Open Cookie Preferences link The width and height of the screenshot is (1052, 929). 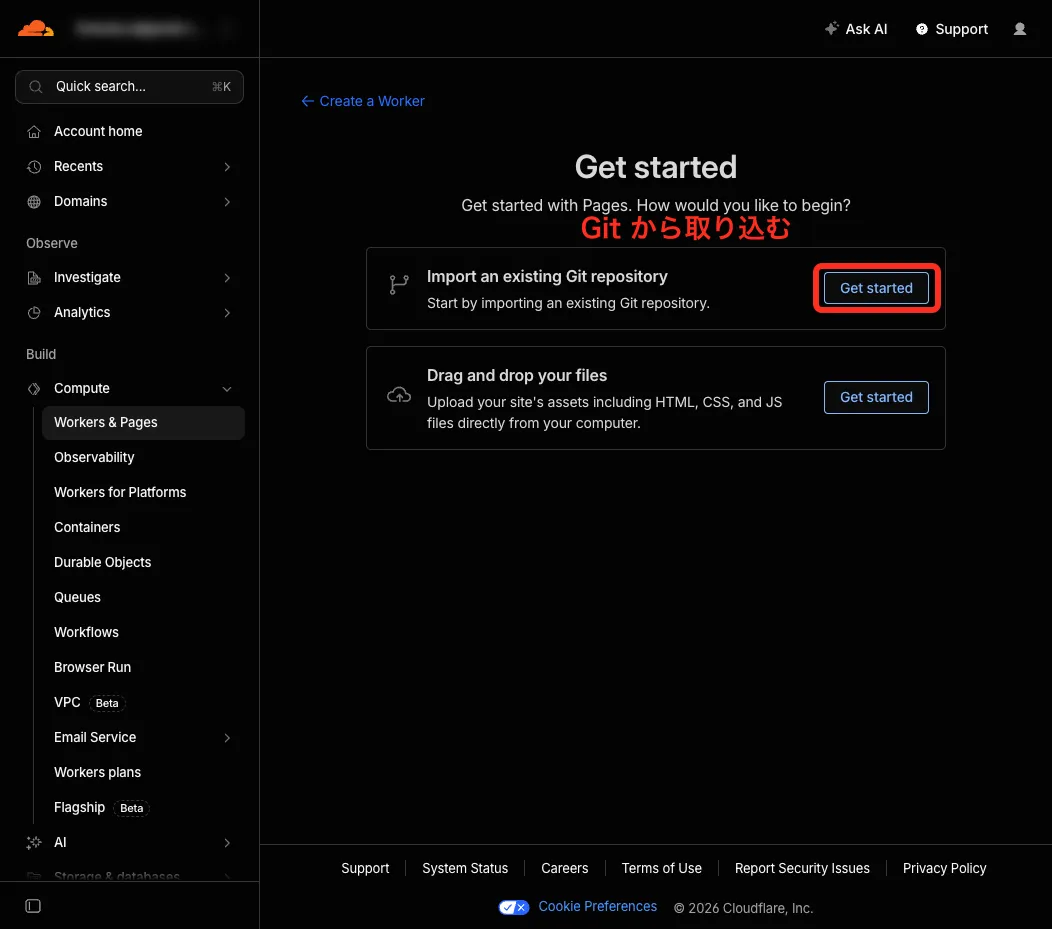pos(597,906)
